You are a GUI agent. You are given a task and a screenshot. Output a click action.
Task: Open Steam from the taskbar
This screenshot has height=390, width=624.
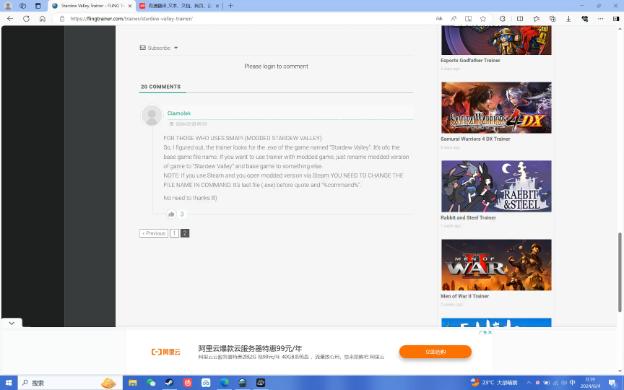click(x=169, y=383)
